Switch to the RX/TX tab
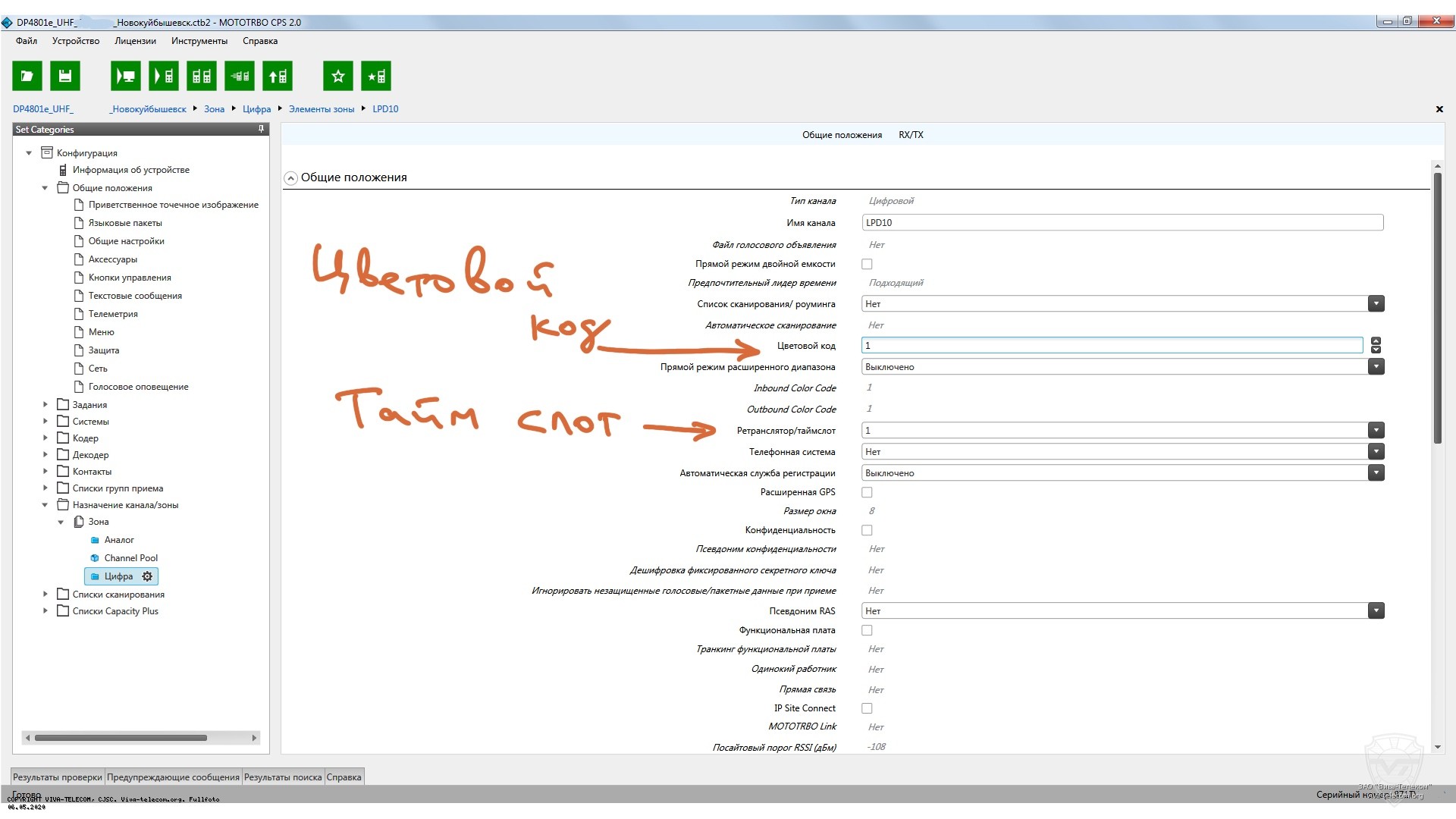Viewport: 1456px width, 819px height. pos(912,132)
